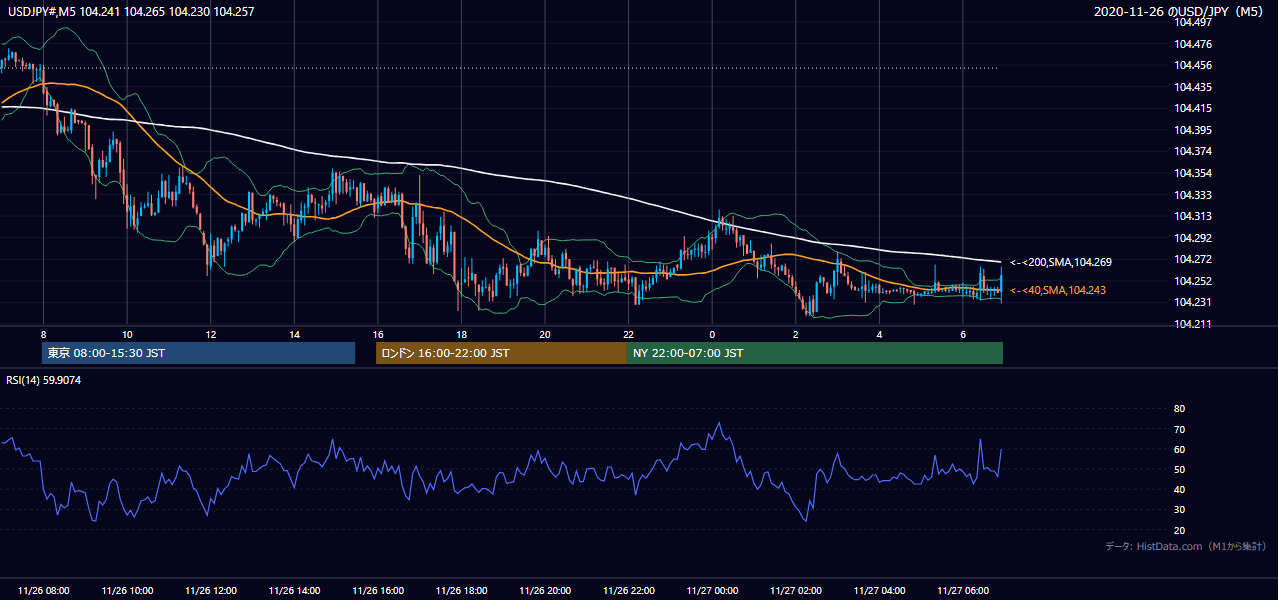1278x600 pixels.
Task: Click price scale value 104.415
Action: (x=1194, y=108)
